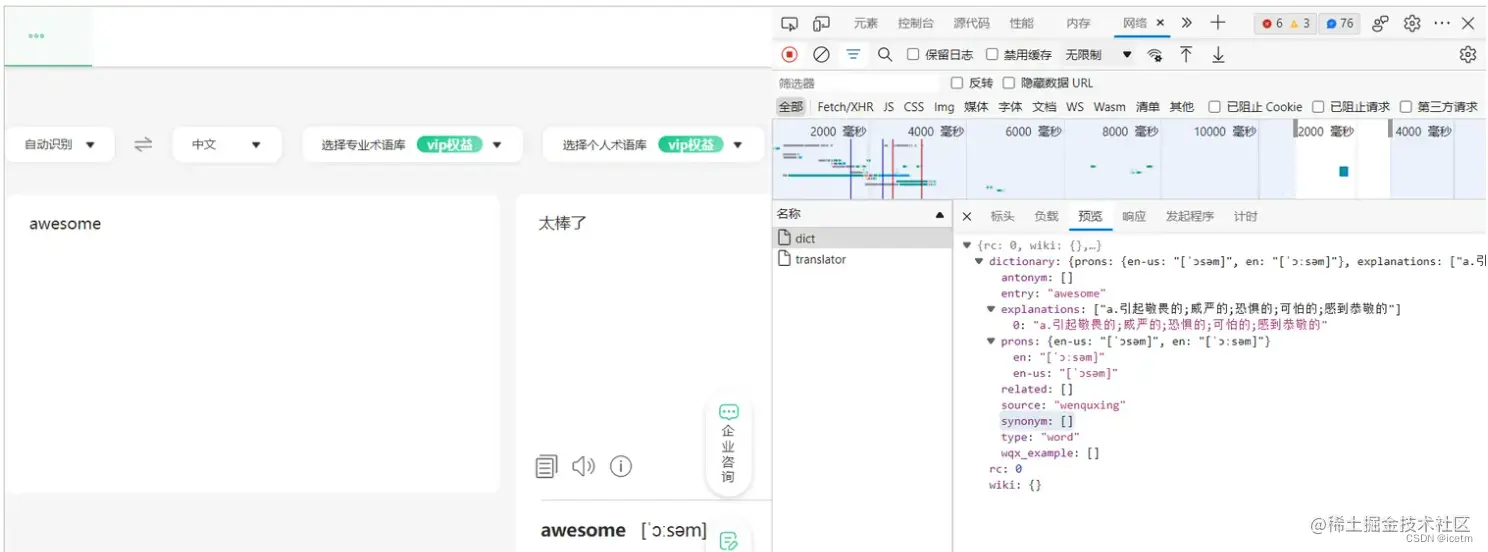Switch to 内存 DevTools tab

(1079, 23)
